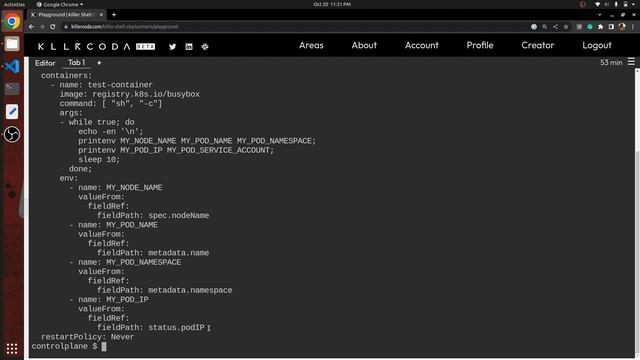Click "fieldPath: spec.nodeName" line
Viewport: 640px width, 360px height.
(x=153, y=216)
